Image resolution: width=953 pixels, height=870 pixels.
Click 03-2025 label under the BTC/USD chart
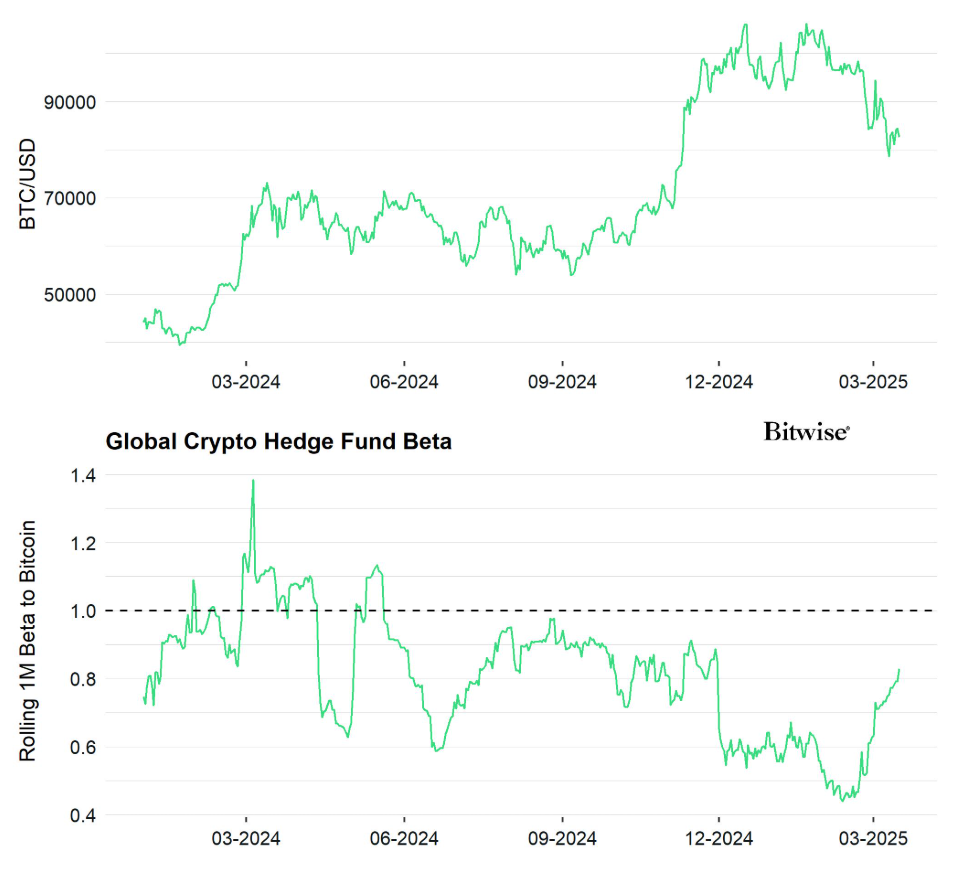(875, 381)
